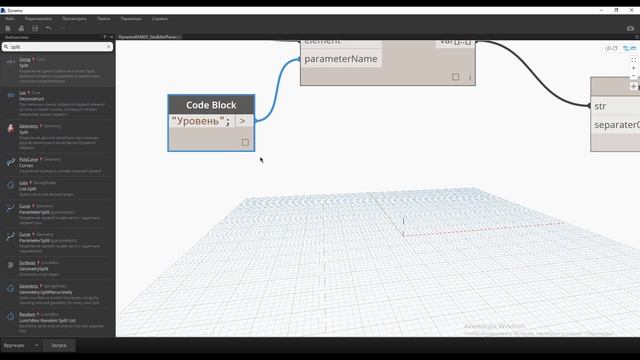Open the Settings (Параметры) menu

[x=131, y=19]
